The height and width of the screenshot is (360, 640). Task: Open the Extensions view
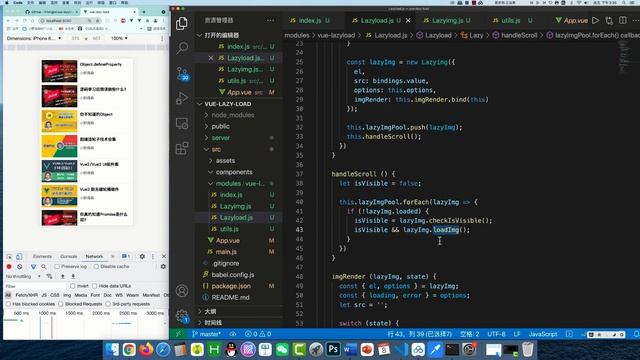coord(182,148)
